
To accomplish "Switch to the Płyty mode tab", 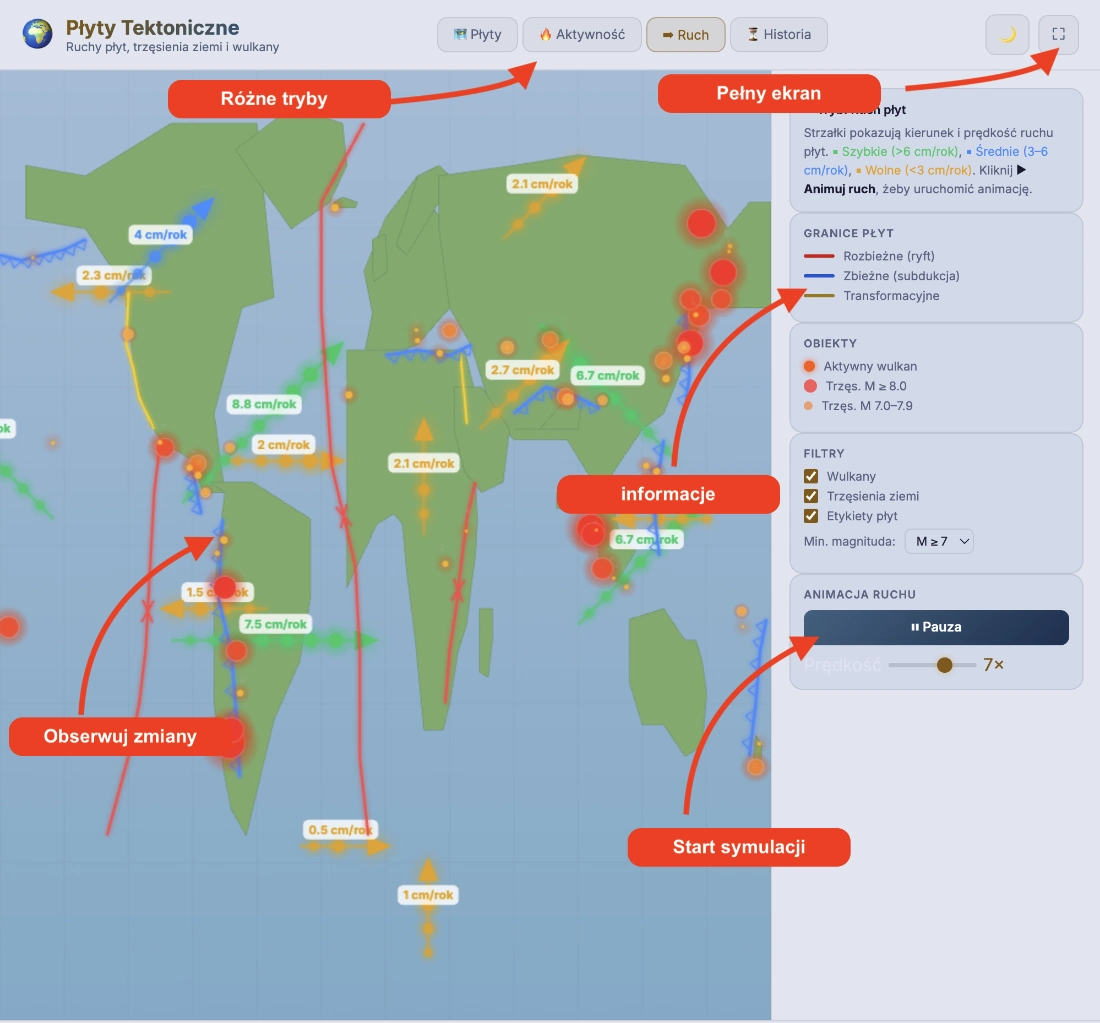I will [477, 34].
